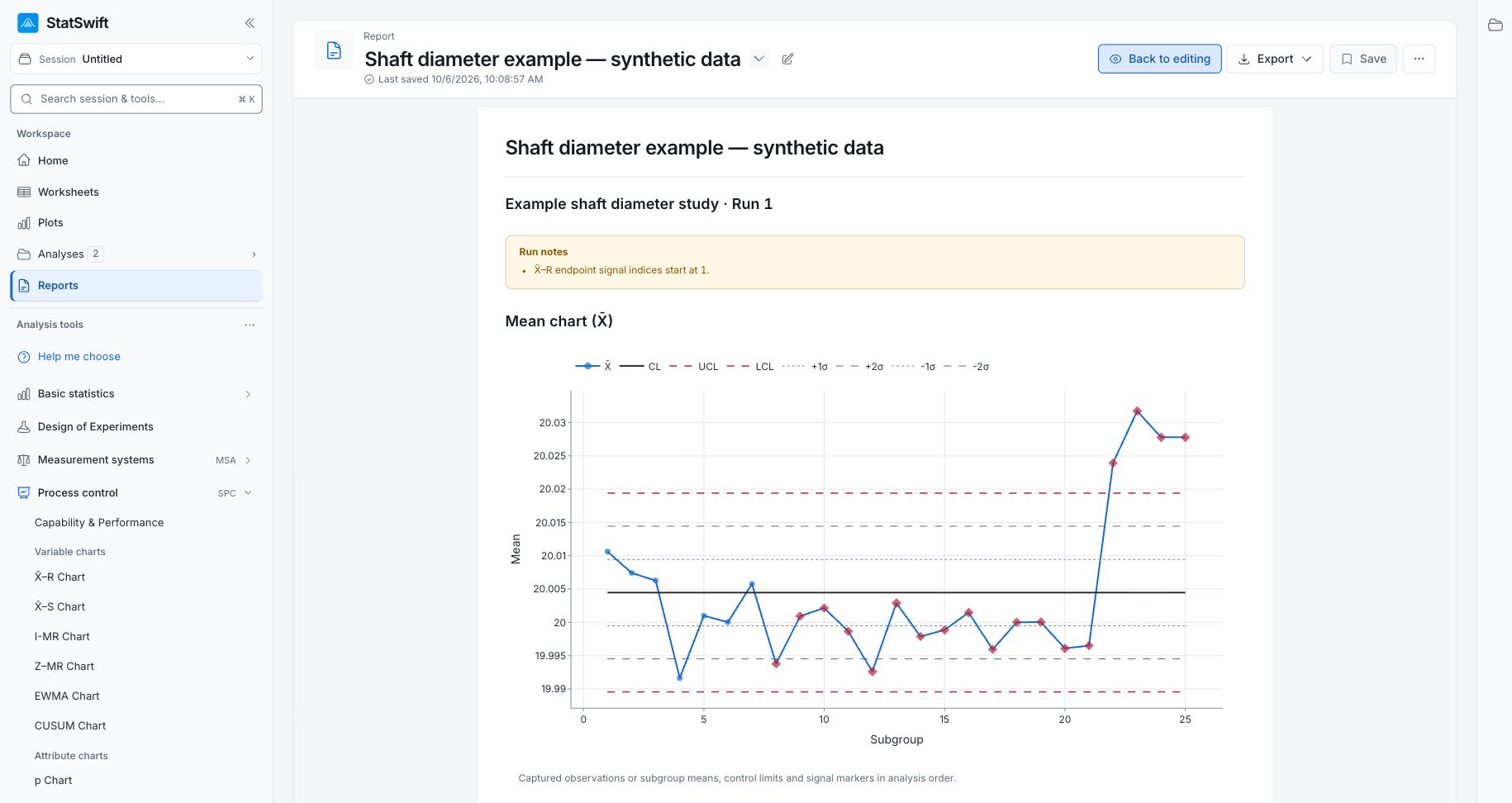The height and width of the screenshot is (803, 1512).
Task: Open X̄–S Chart tool
Action: [x=59, y=607]
